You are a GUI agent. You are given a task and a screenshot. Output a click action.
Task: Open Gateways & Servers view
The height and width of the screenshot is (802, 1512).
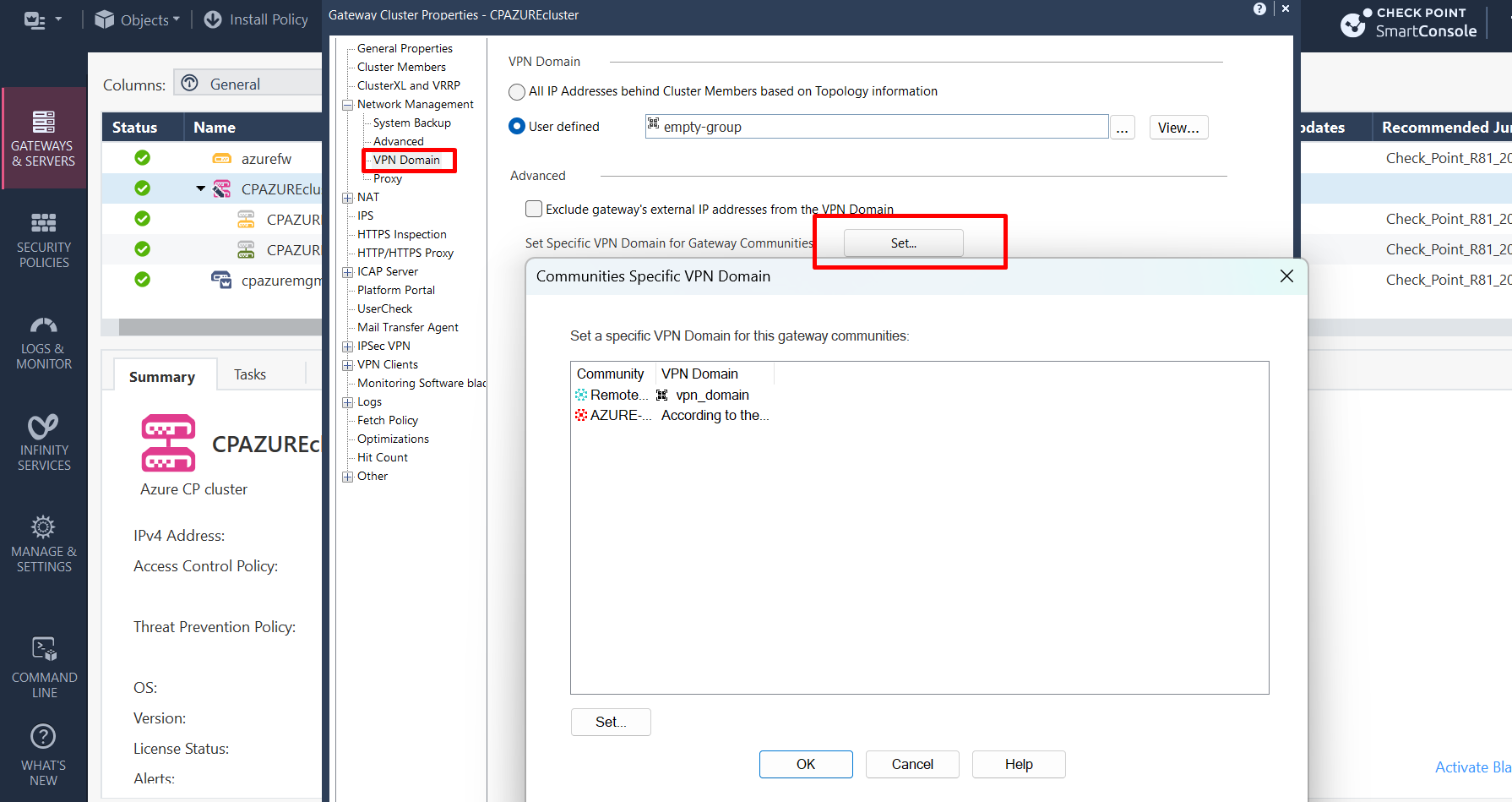click(44, 138)
